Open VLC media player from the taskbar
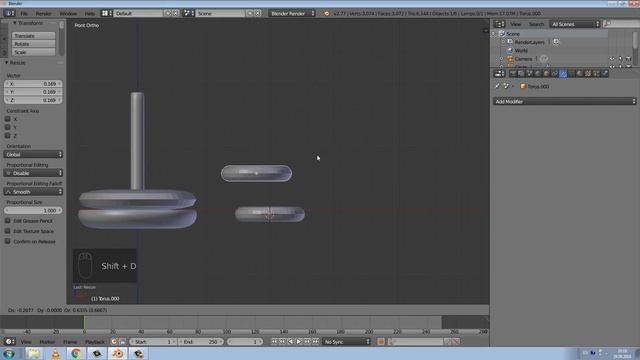Screen dimensions: 640x360 point(56,353)
